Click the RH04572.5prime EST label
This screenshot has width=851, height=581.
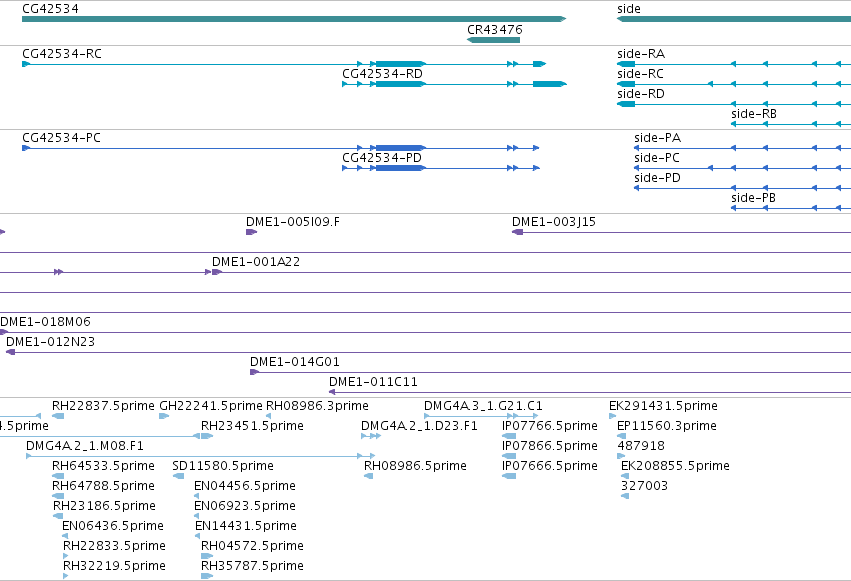coord(252,546)
